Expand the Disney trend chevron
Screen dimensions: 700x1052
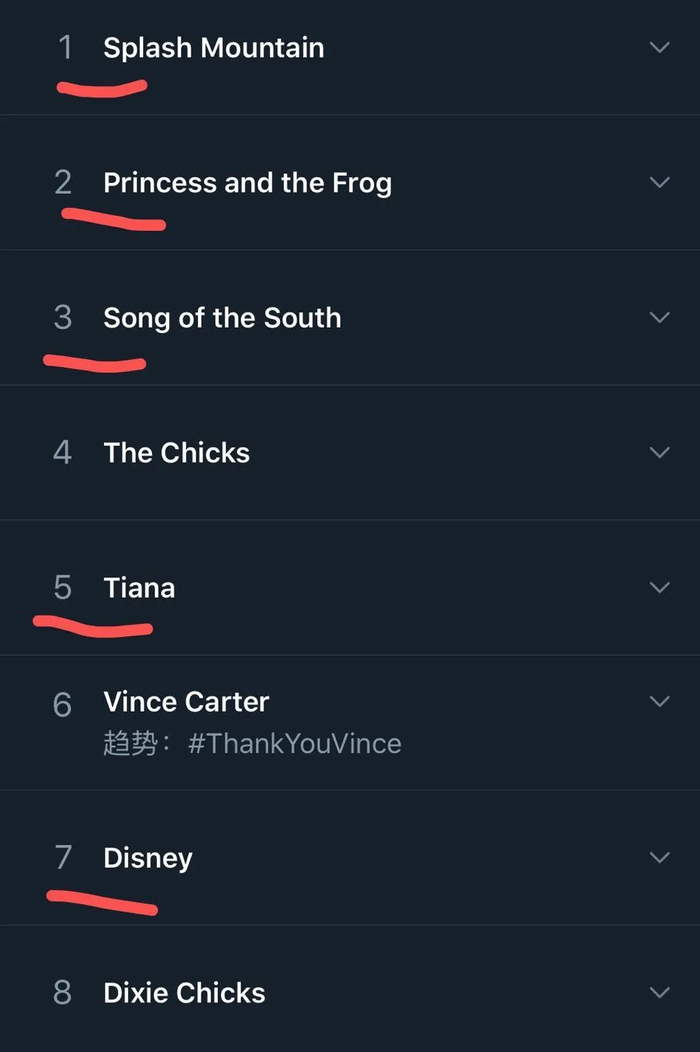(x=659, y=857)
